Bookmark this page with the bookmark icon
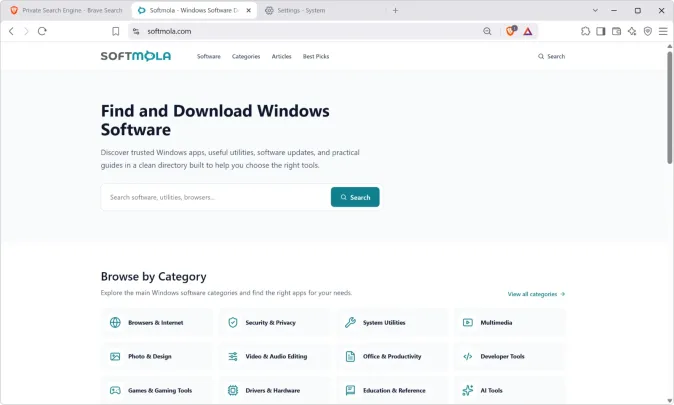This screenshot has width=674, height=405. click(x=116, y=31)
